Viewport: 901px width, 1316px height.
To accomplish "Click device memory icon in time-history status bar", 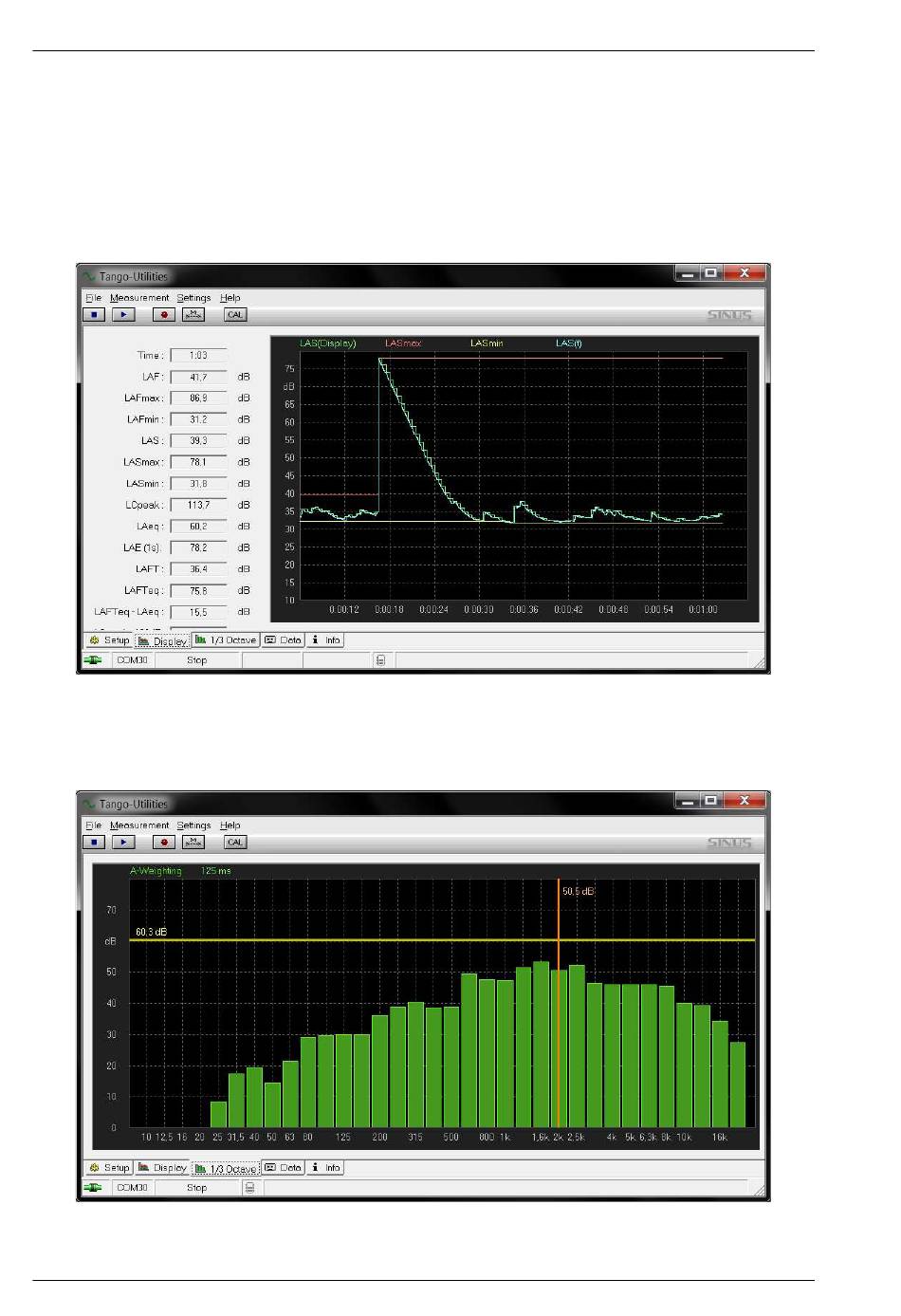I will (380, 660).
